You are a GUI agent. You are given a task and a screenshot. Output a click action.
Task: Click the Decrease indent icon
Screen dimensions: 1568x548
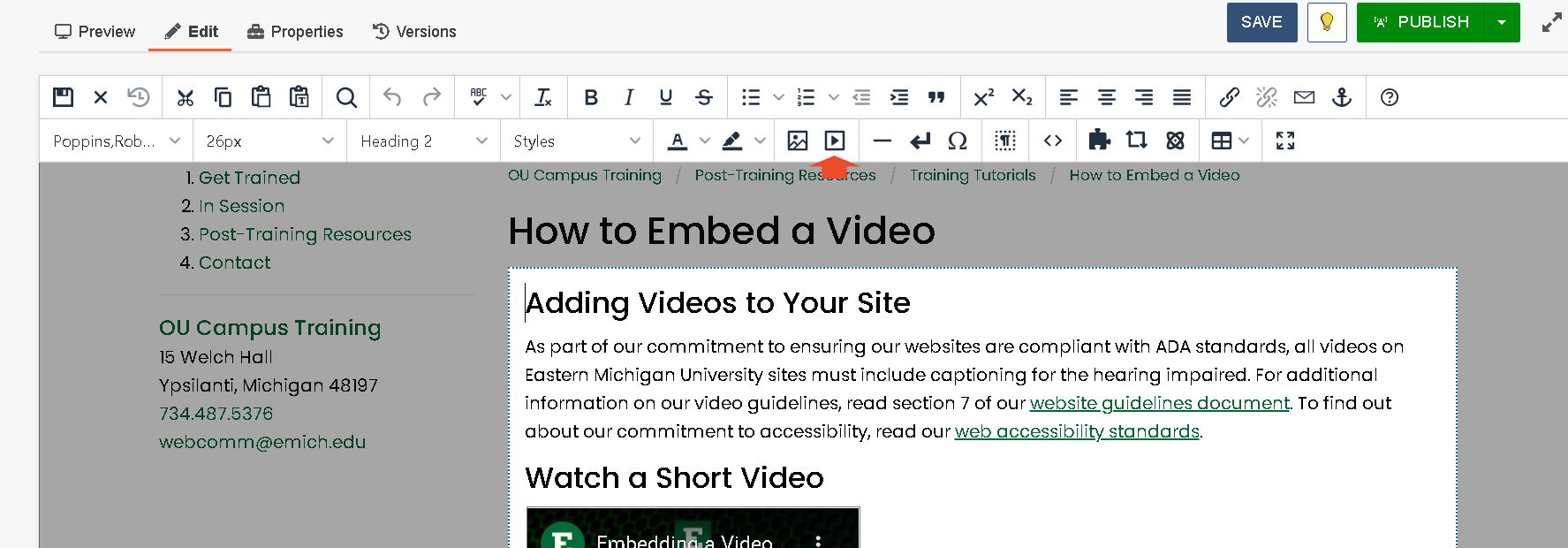pos(861,97)
